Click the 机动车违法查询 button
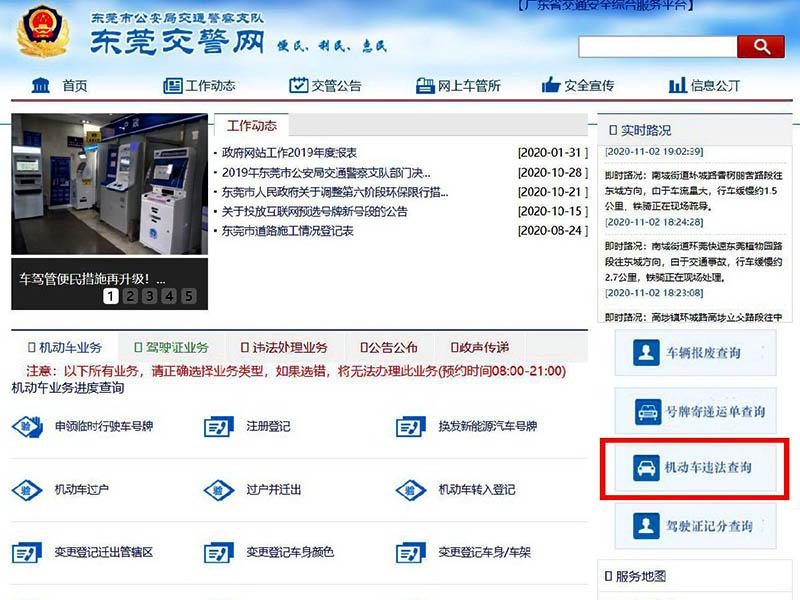This screenshot has height=600, width=800. tap(693, 467)
